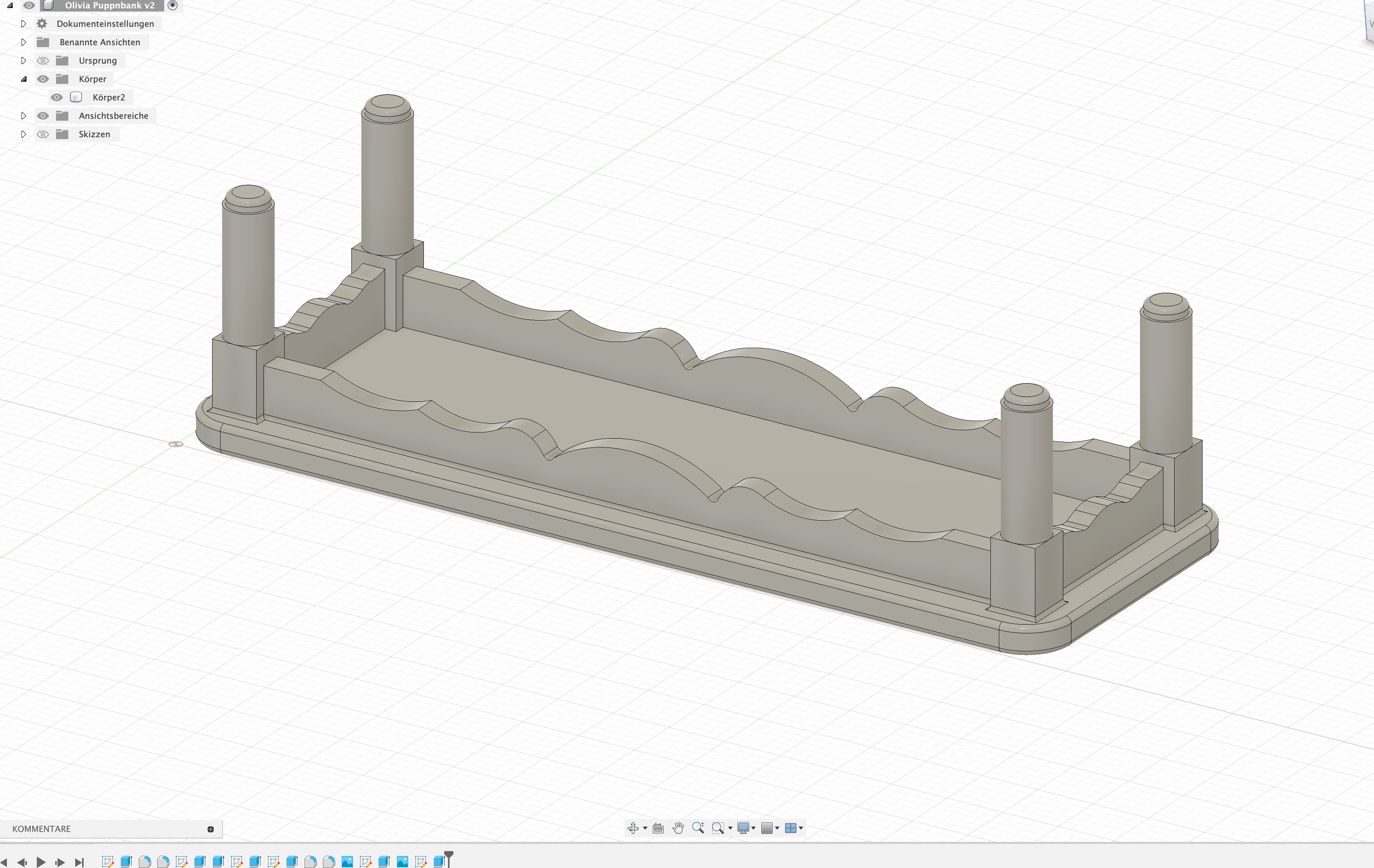Select the Orbit navigation tool
Screen dimensions: 1374x868
(x=632, y=828)
